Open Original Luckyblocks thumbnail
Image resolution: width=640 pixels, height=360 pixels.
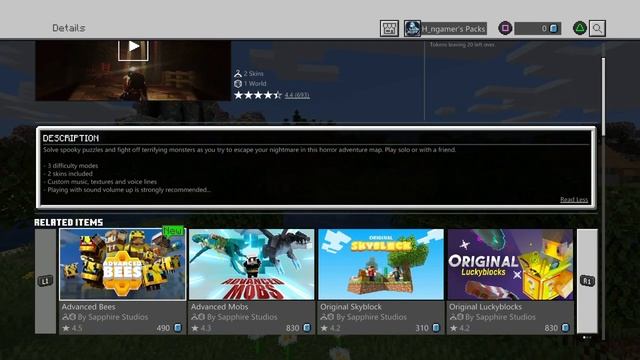(510, 264)
